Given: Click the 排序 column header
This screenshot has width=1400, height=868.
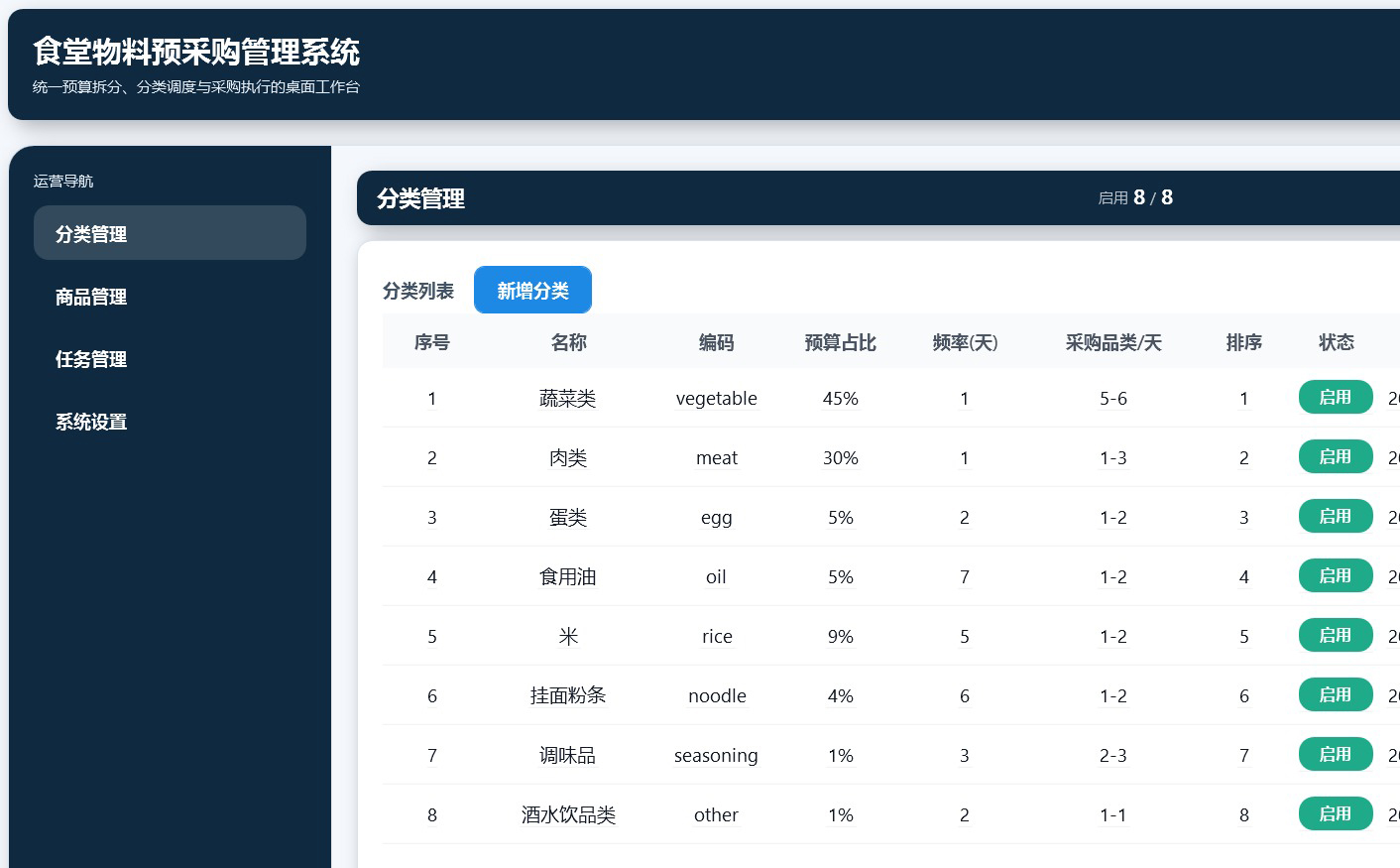Looking at the screenshot, I should tap(1243, 342).
